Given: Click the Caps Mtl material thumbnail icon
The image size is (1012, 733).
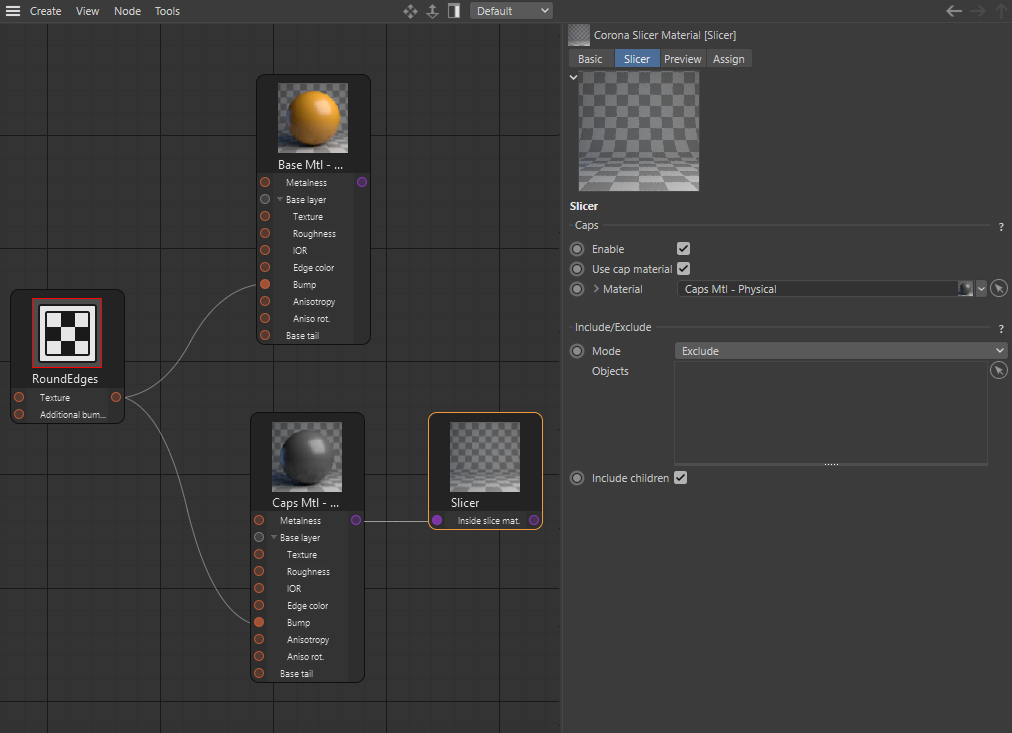Looking at the screenshot, I should point(966,288).
